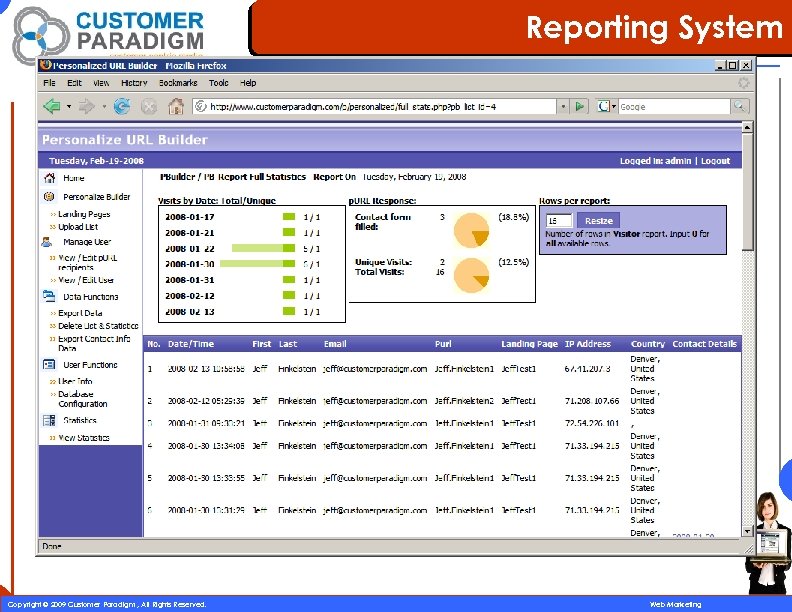The image size is (792, 612).
Task: Click the Google search box
Action: (x=674, y=107)
